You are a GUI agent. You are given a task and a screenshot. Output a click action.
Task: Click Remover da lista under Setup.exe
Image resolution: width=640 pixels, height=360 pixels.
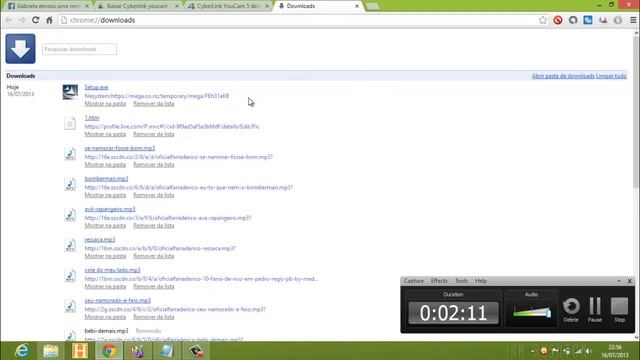(153, 104)
